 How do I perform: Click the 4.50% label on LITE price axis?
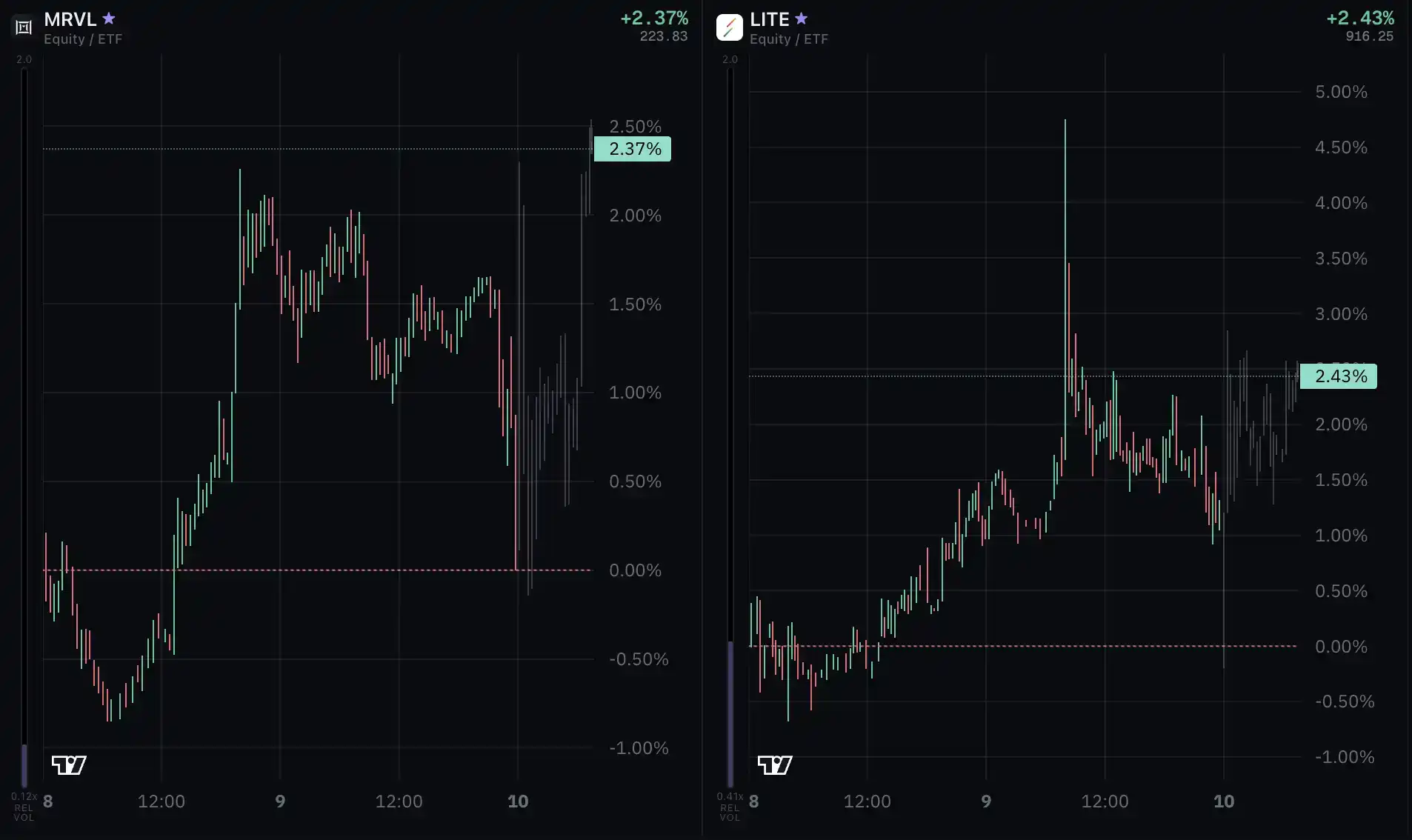1342,147
